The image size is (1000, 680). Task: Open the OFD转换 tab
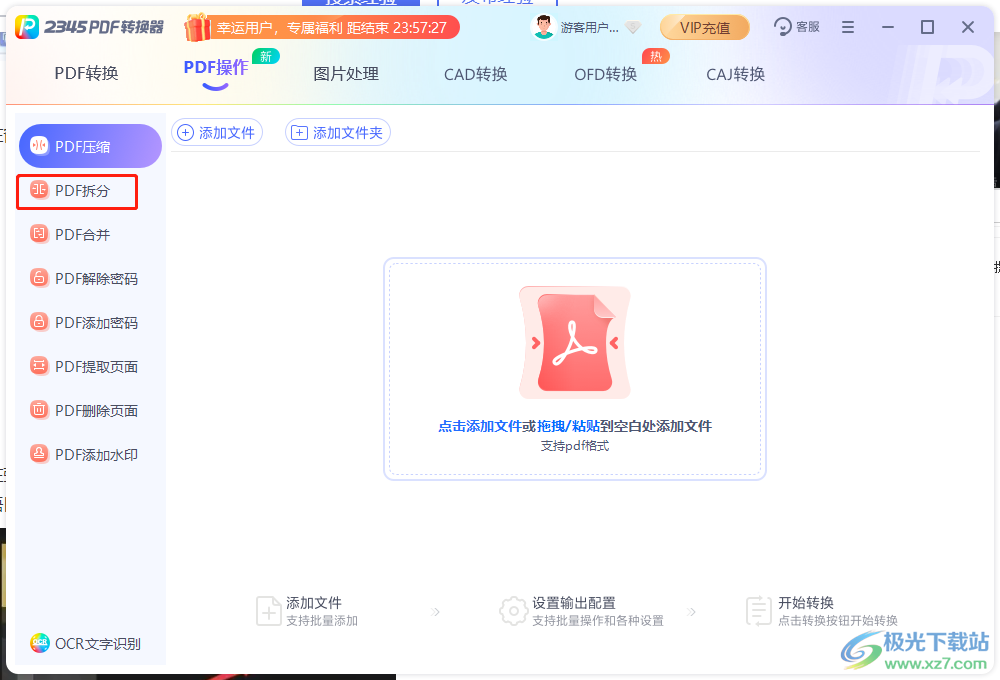[606, 74]
